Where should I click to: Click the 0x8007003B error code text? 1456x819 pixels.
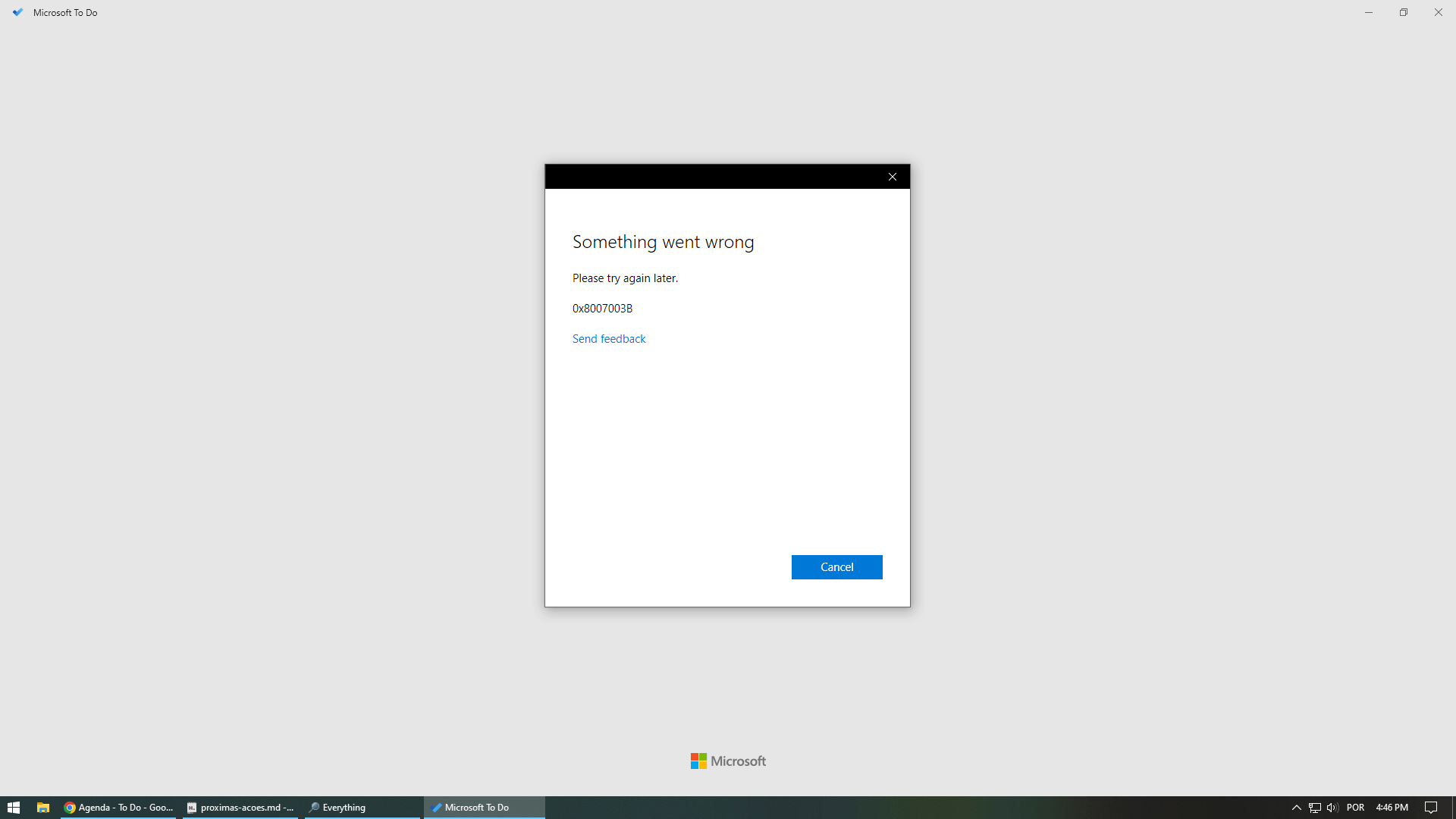click(602, 309)
